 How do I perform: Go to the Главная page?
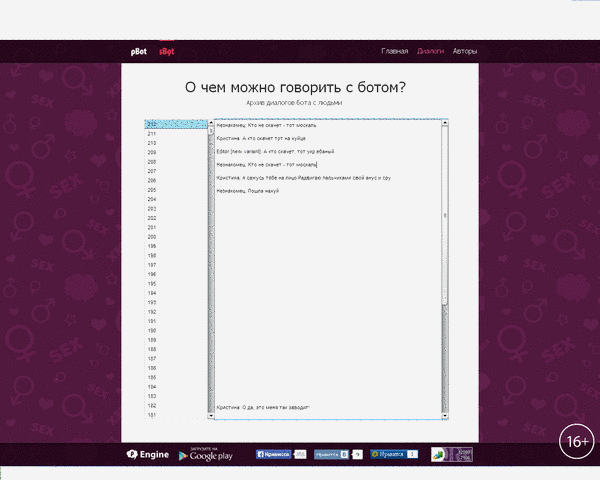[x=395, y=51]
